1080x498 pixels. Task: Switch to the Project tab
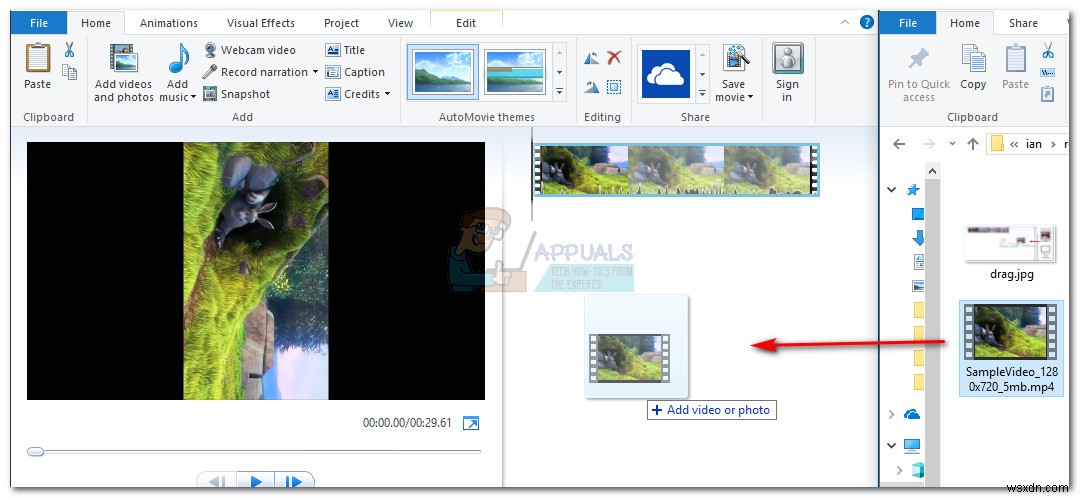click(x=342, y=23)
